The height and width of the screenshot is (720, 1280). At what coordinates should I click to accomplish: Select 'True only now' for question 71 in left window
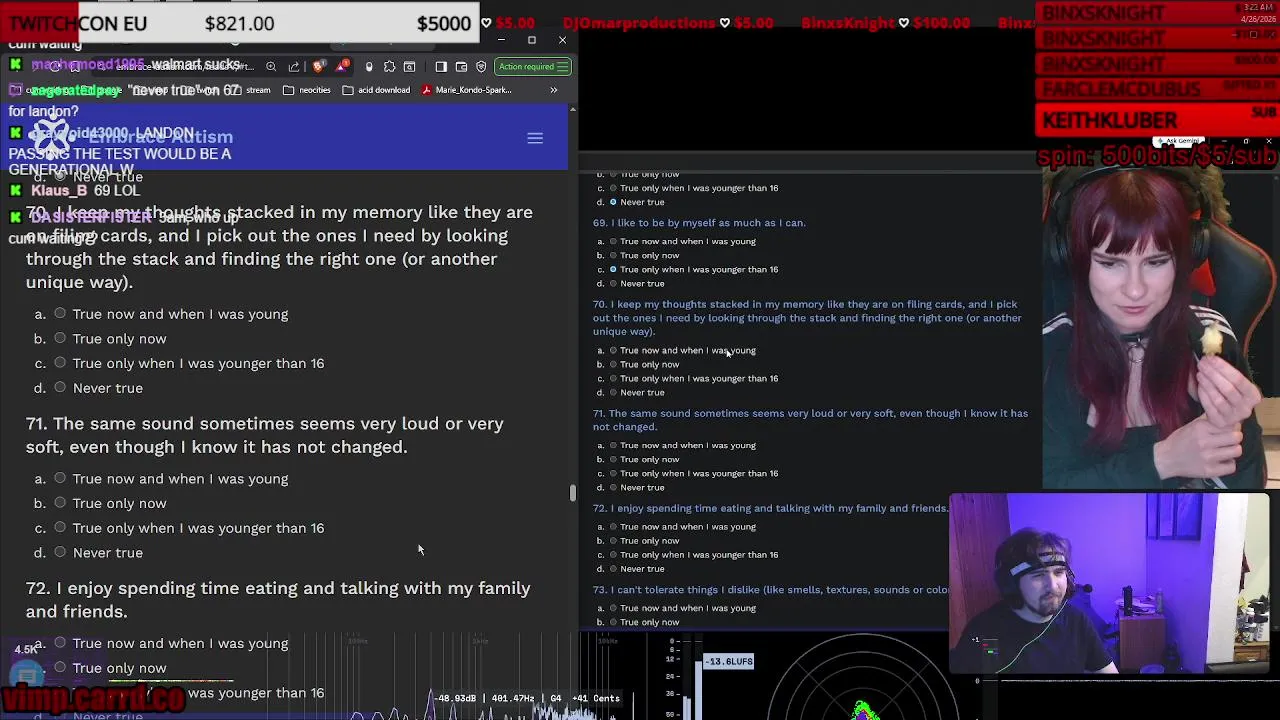click(60, 503)
